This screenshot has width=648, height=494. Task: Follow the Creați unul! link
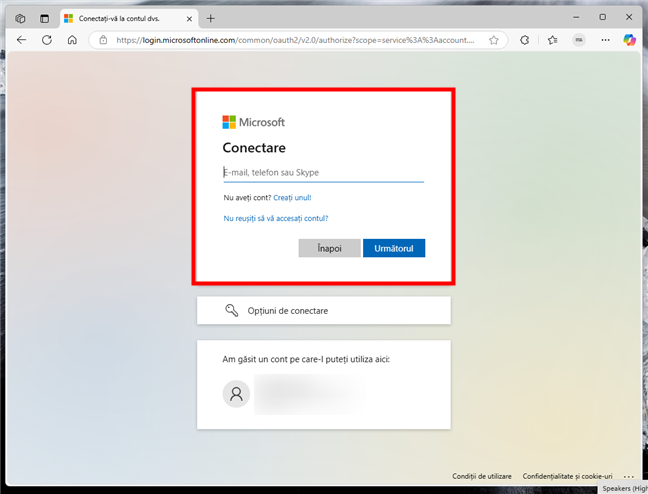[292, 198]
